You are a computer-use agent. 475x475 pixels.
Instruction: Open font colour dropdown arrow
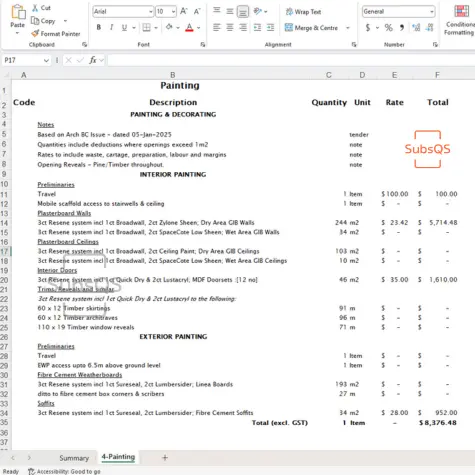(x=199, y=28)
